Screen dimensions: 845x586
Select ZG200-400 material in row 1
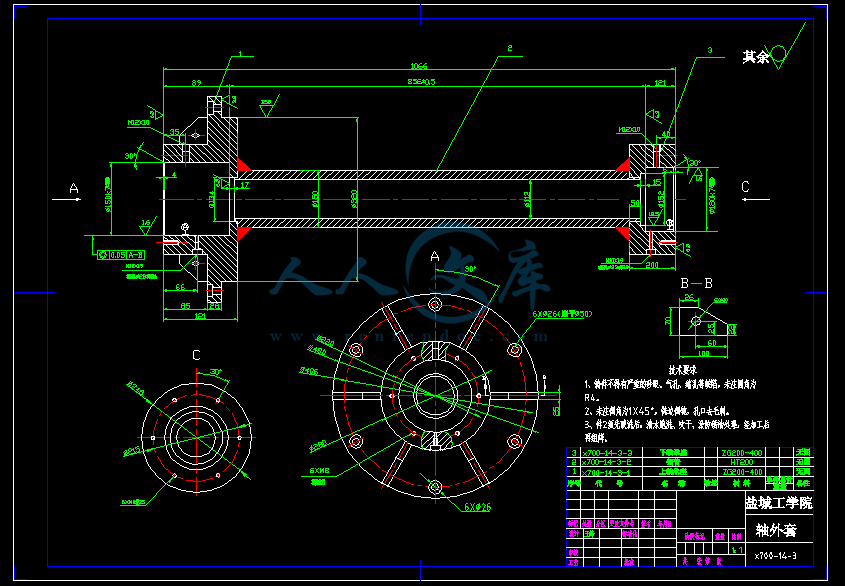742,472
